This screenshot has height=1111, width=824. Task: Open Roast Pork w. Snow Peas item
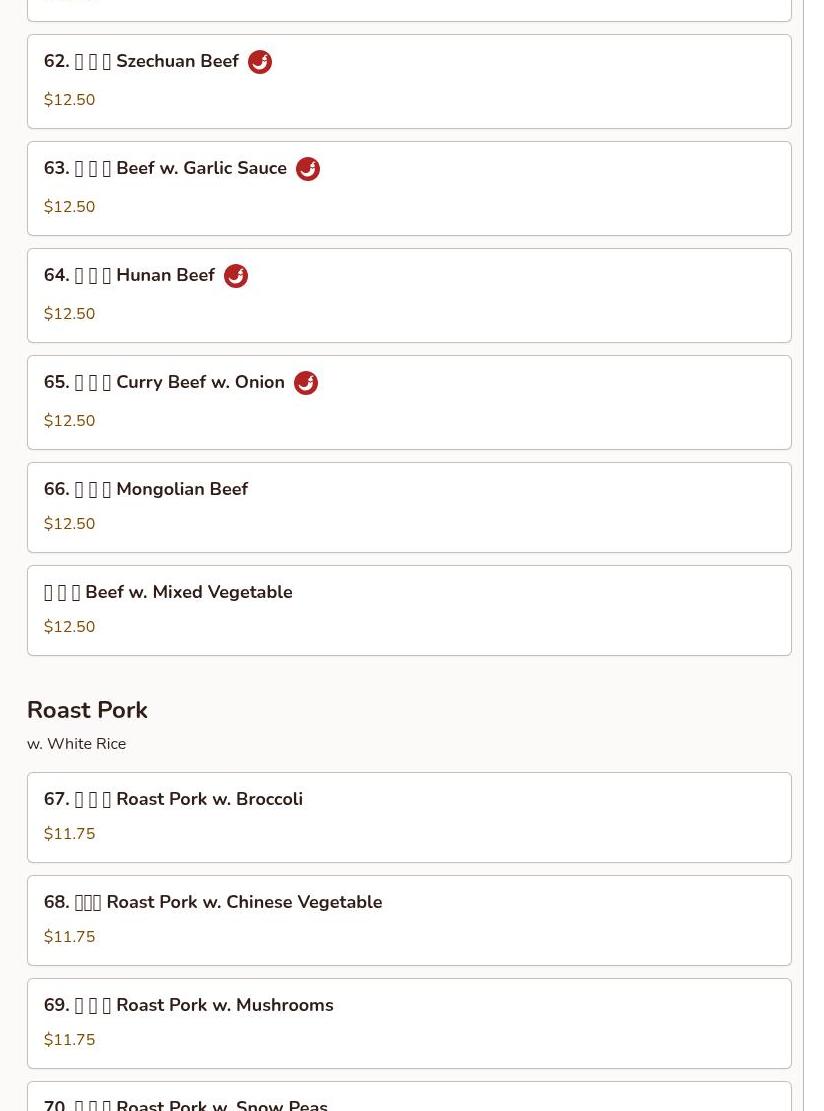(409, 1097)
